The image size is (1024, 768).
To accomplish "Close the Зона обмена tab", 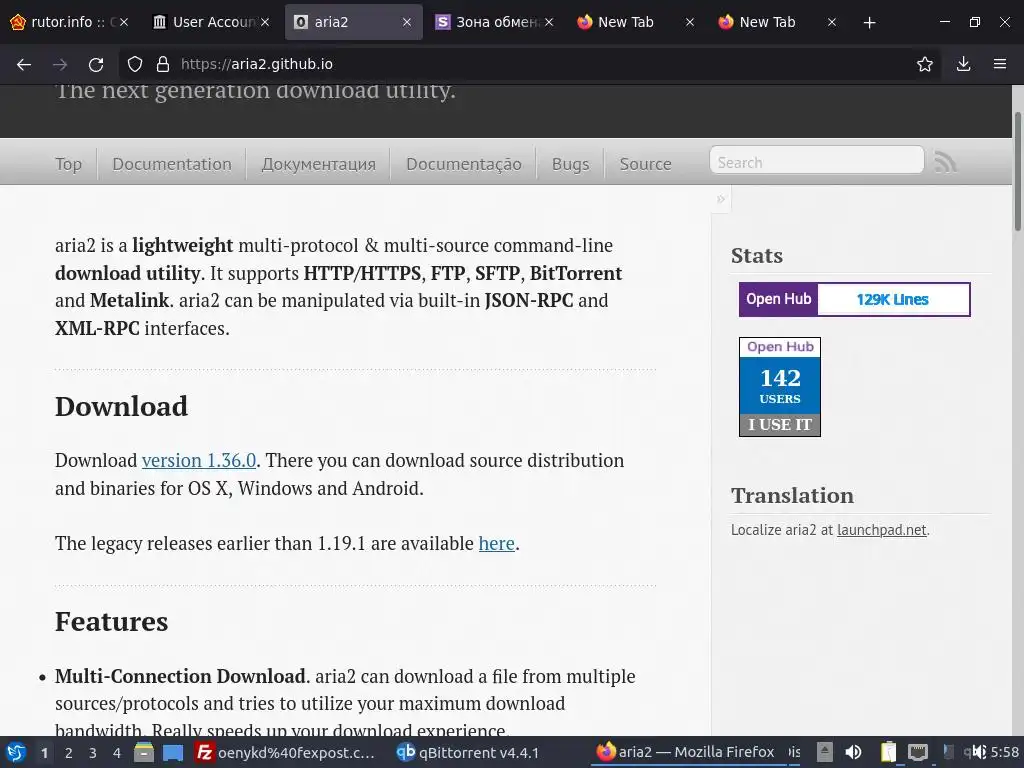I will point(549,22).
